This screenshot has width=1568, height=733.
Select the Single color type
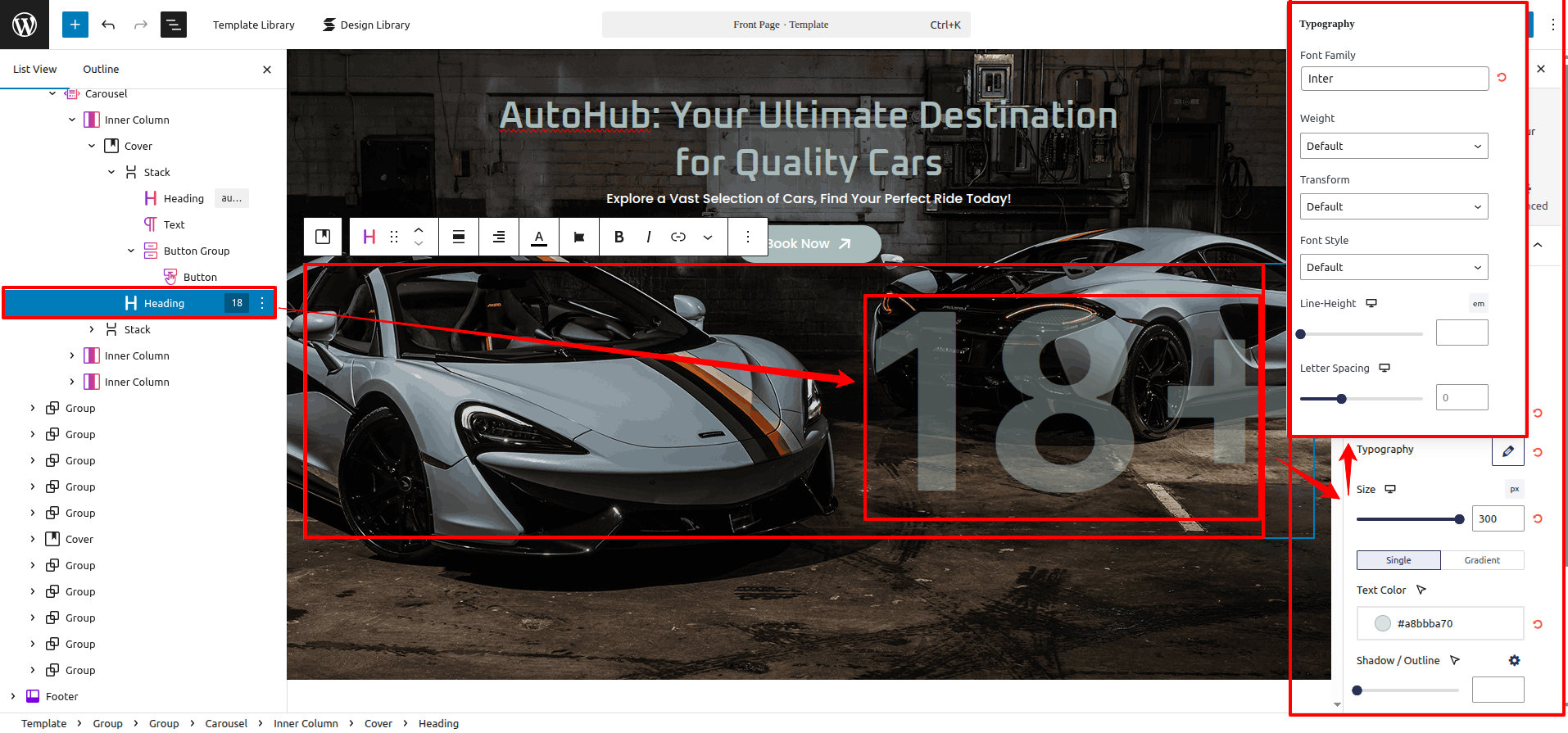[x=1398, y=560]
